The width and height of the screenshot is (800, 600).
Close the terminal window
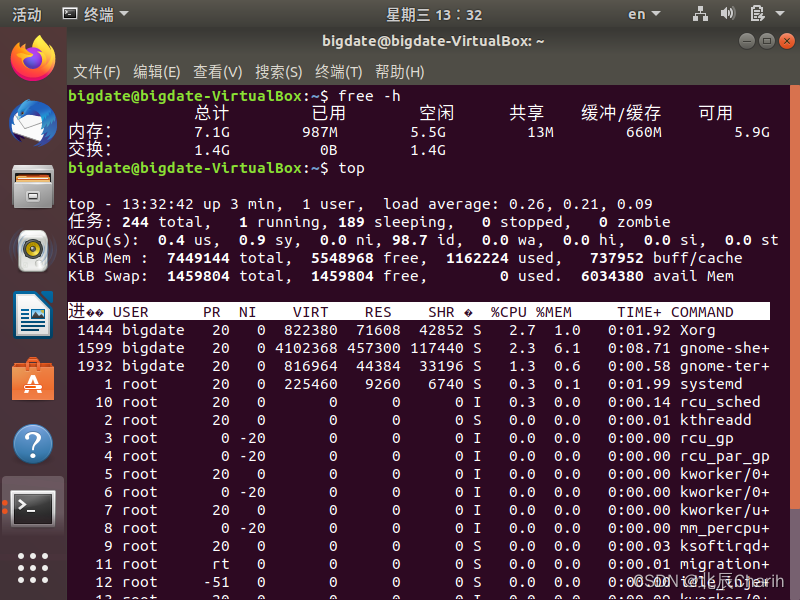(x=787, y=41)
